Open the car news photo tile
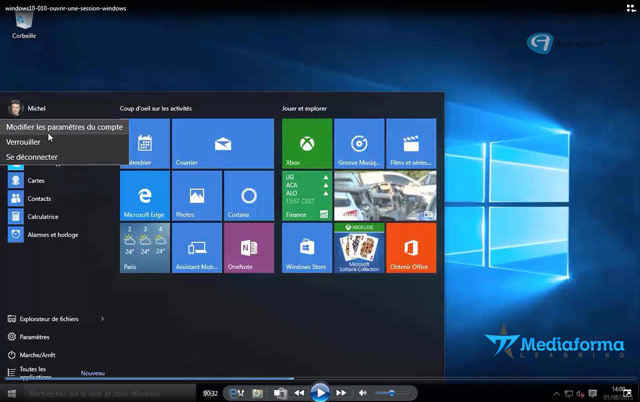This screenshot has width=640, height=402. pos(385,195)
